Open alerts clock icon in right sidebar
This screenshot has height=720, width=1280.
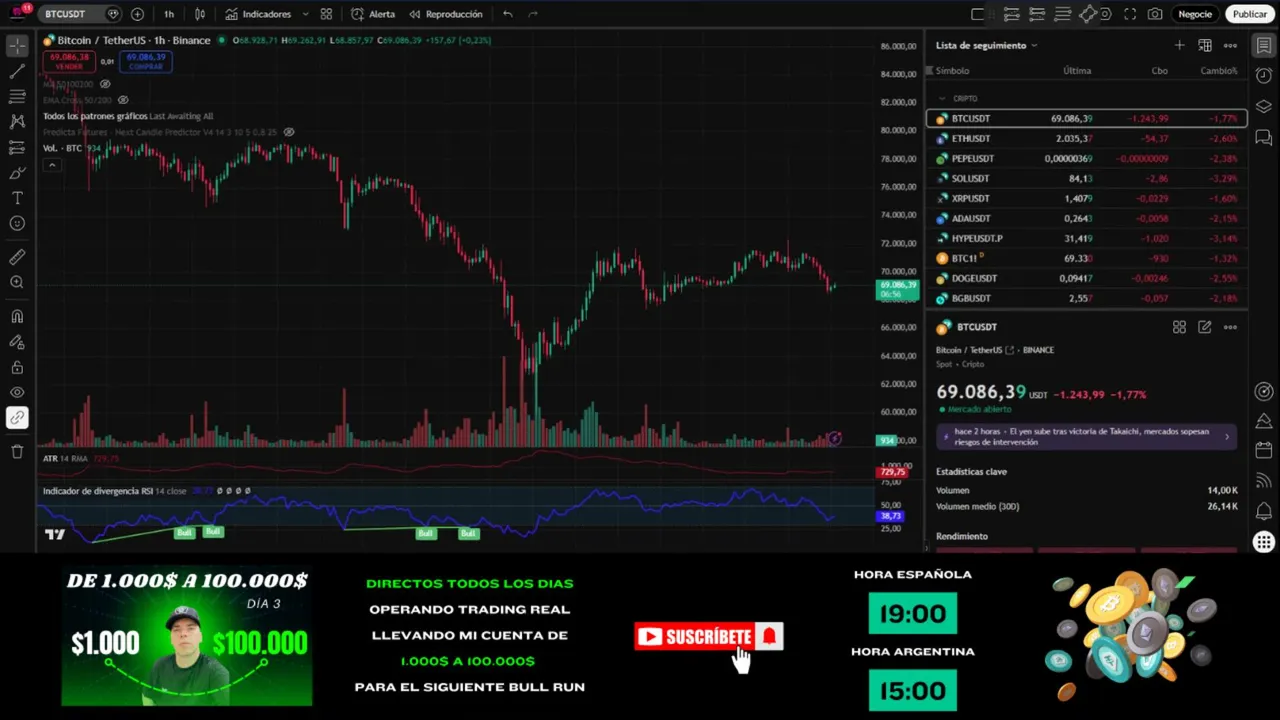[x=1264, y=76]
